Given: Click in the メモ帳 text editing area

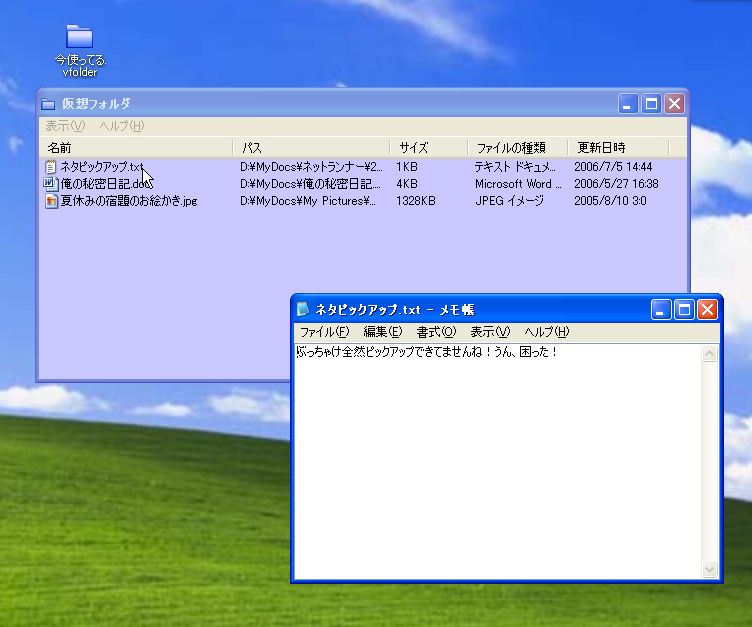Looking at the screenshot, I should (x=498, y=461).
